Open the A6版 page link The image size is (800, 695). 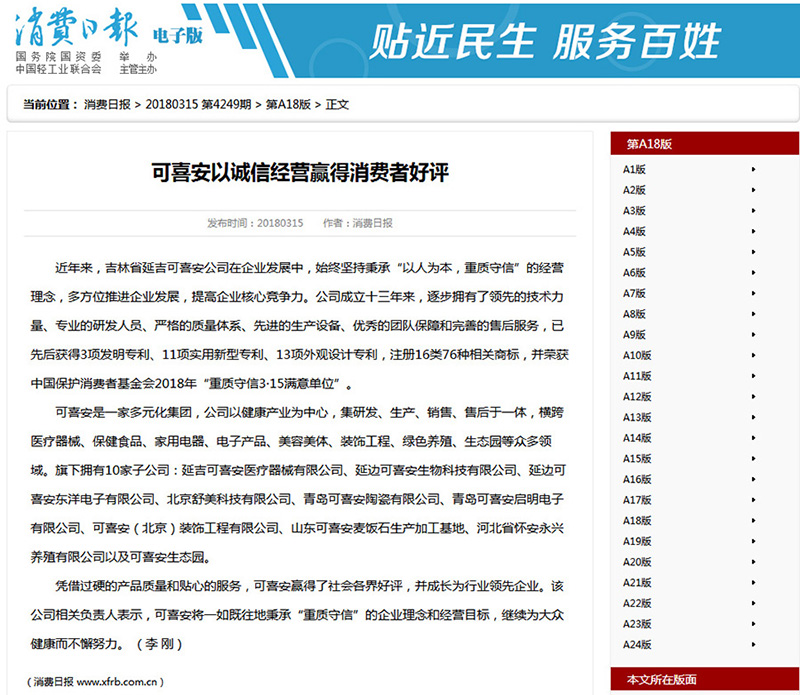click(x=634, y=273)
